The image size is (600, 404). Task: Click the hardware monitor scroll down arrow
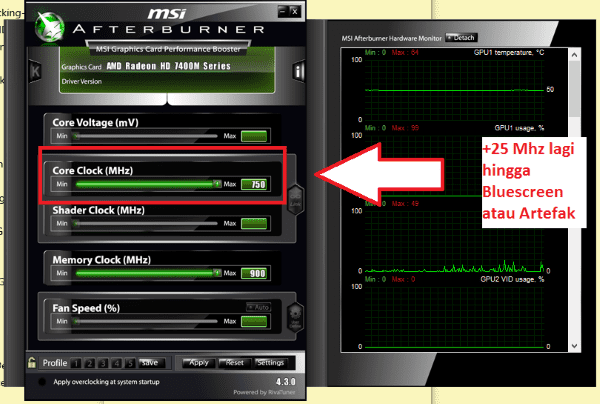[574, 346]
